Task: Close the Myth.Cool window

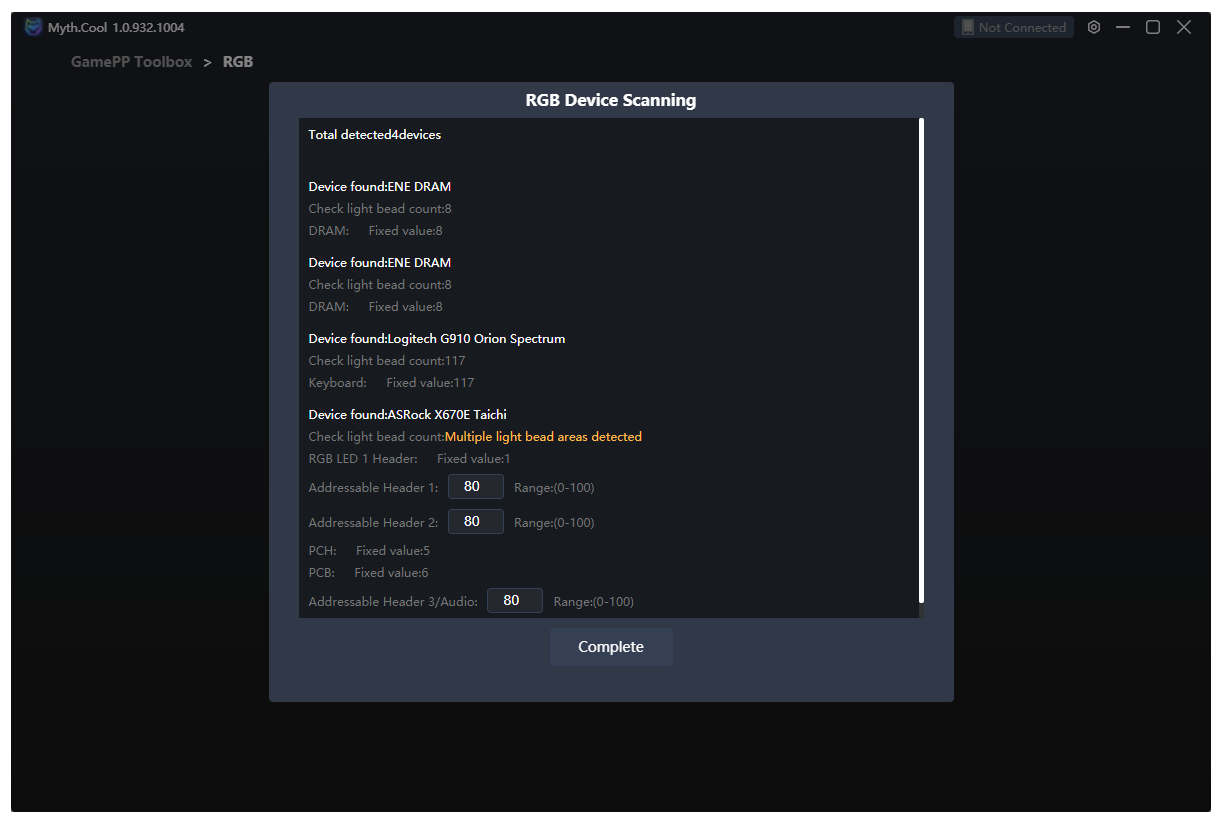Action: pos(1184,27)
